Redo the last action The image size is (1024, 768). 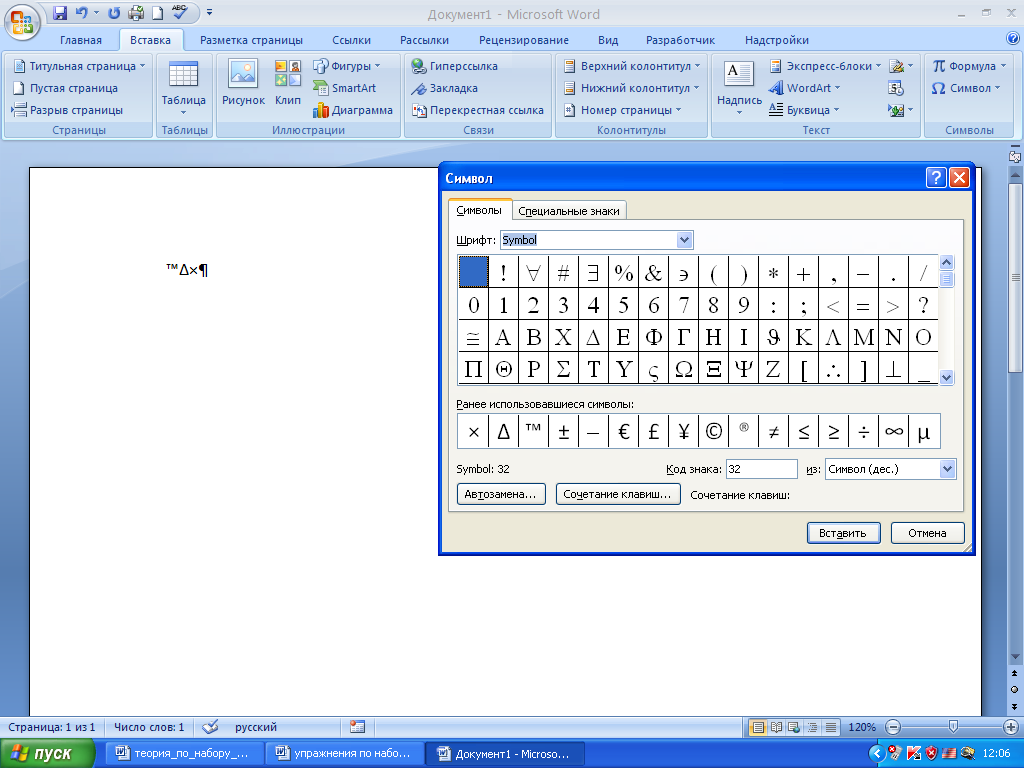(114, 12)
